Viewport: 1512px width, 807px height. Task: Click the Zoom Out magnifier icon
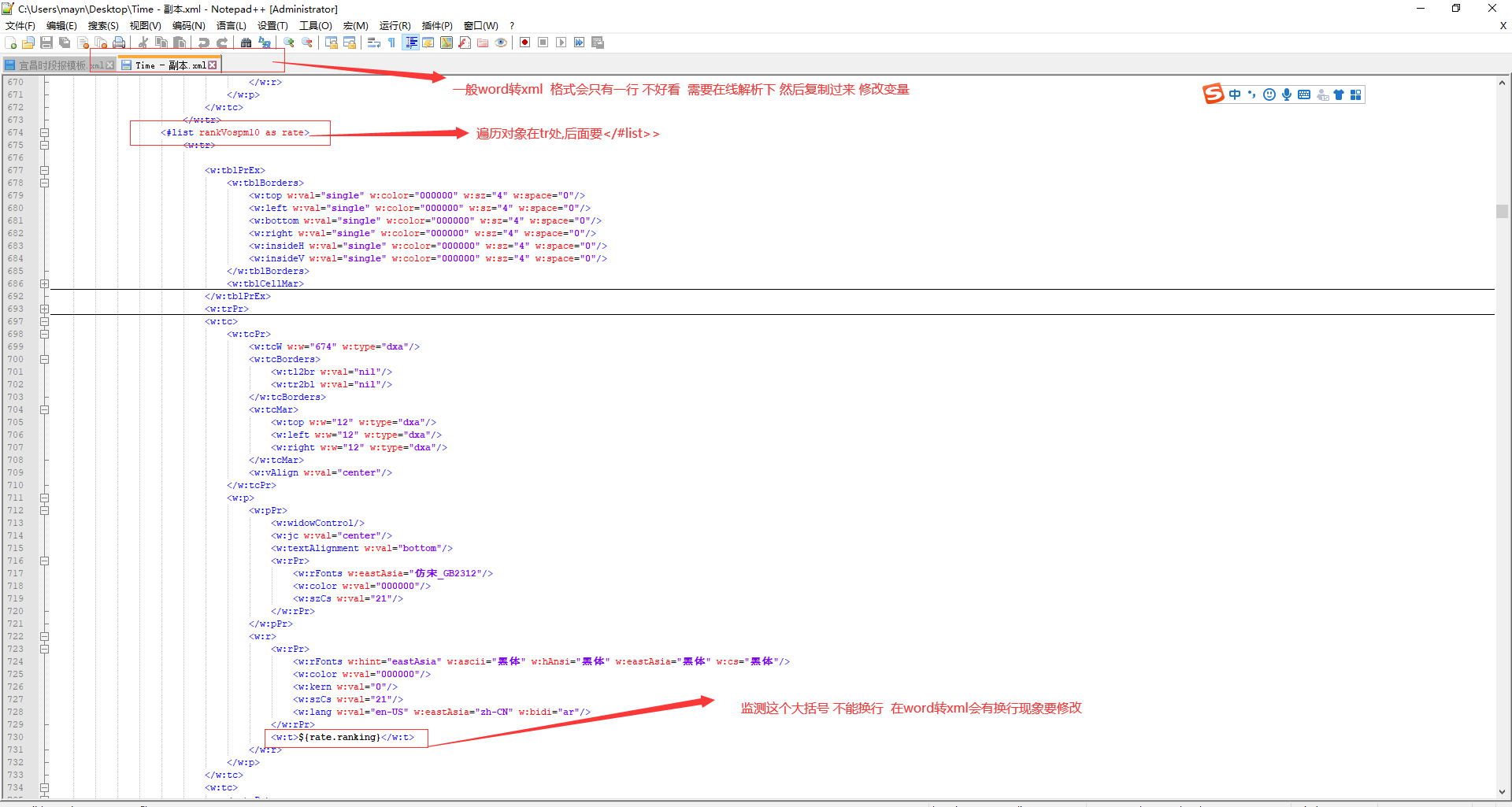307,43
